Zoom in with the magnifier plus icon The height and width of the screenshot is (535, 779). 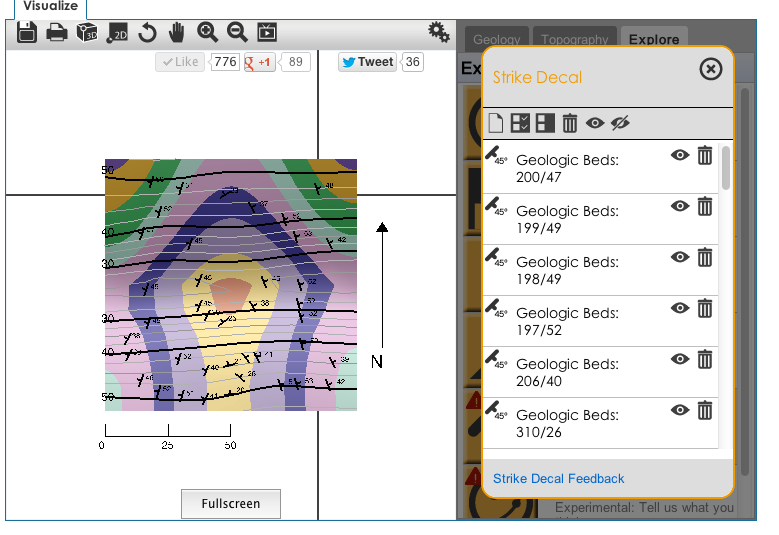[x=207, y=33]
